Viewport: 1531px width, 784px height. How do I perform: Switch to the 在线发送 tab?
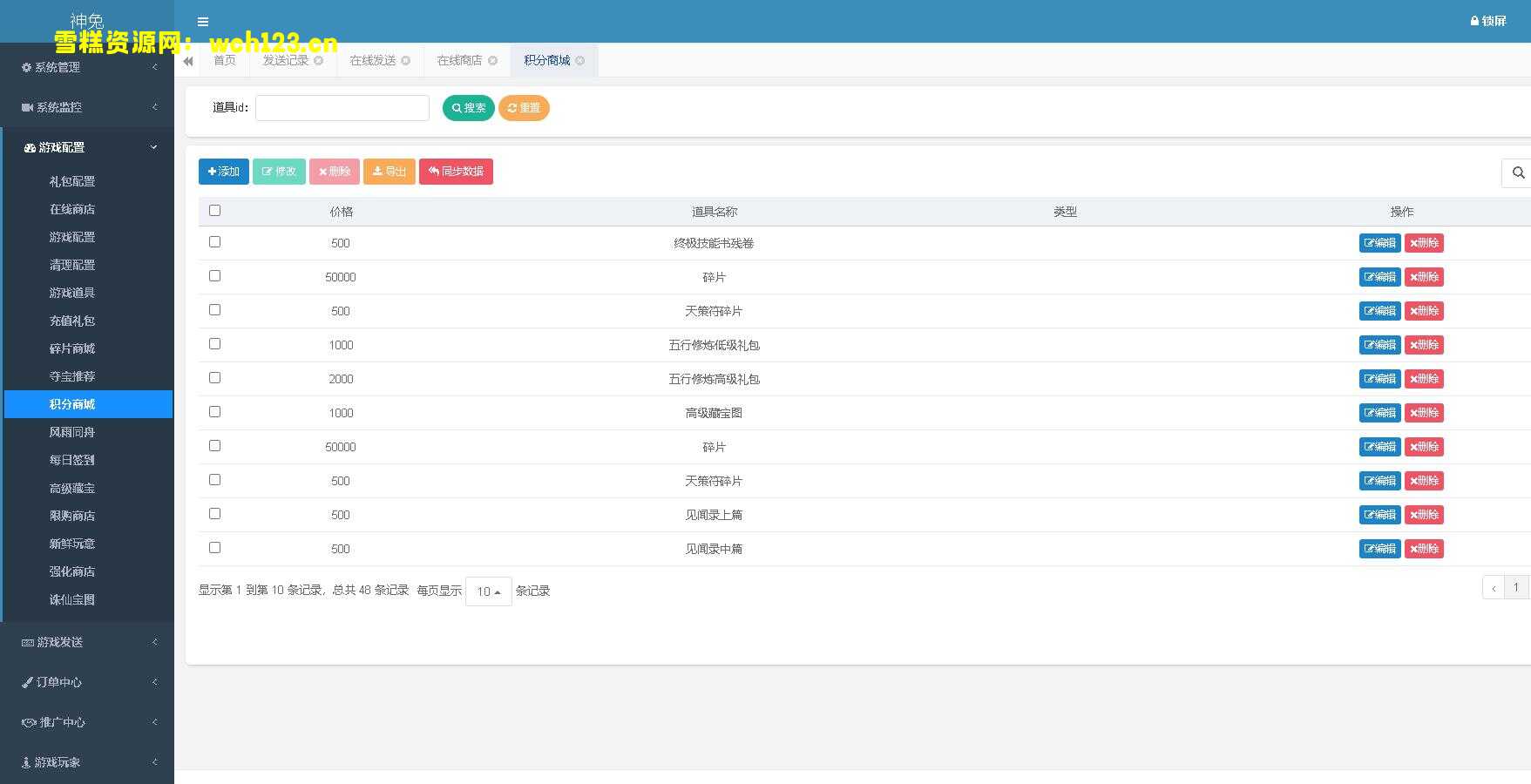point(372,61)
